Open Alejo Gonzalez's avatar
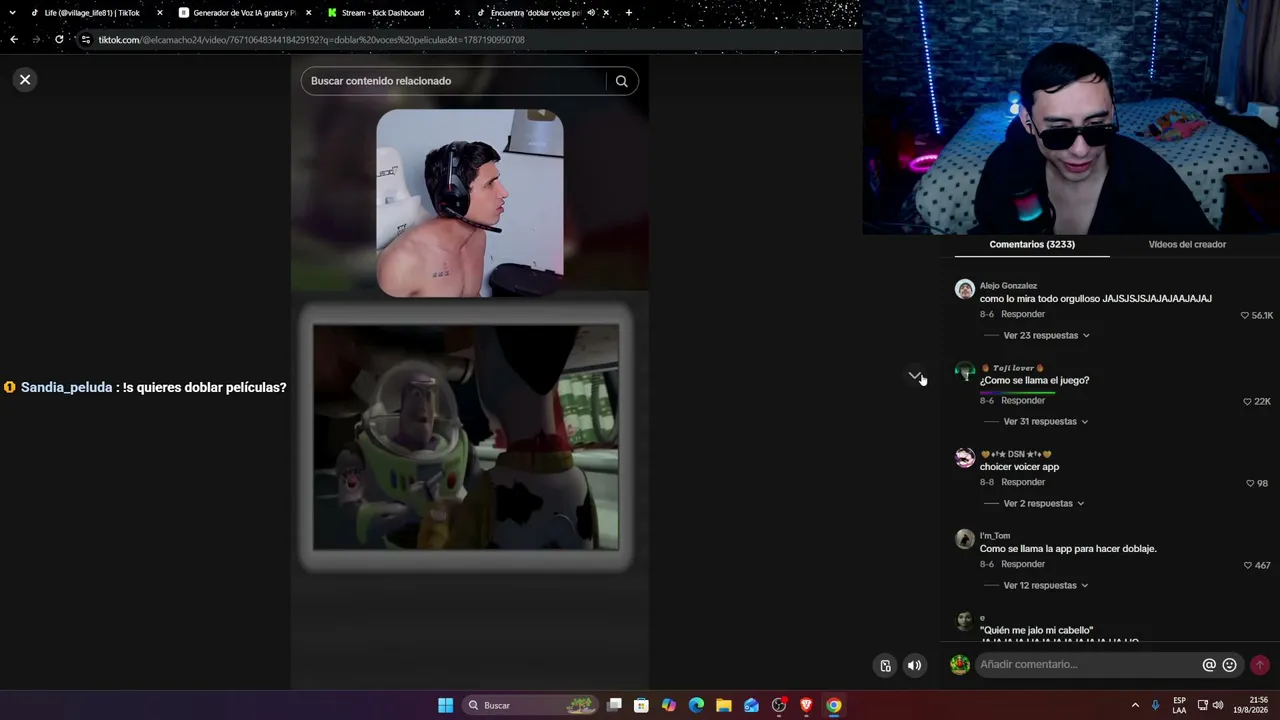 point(965,290)
